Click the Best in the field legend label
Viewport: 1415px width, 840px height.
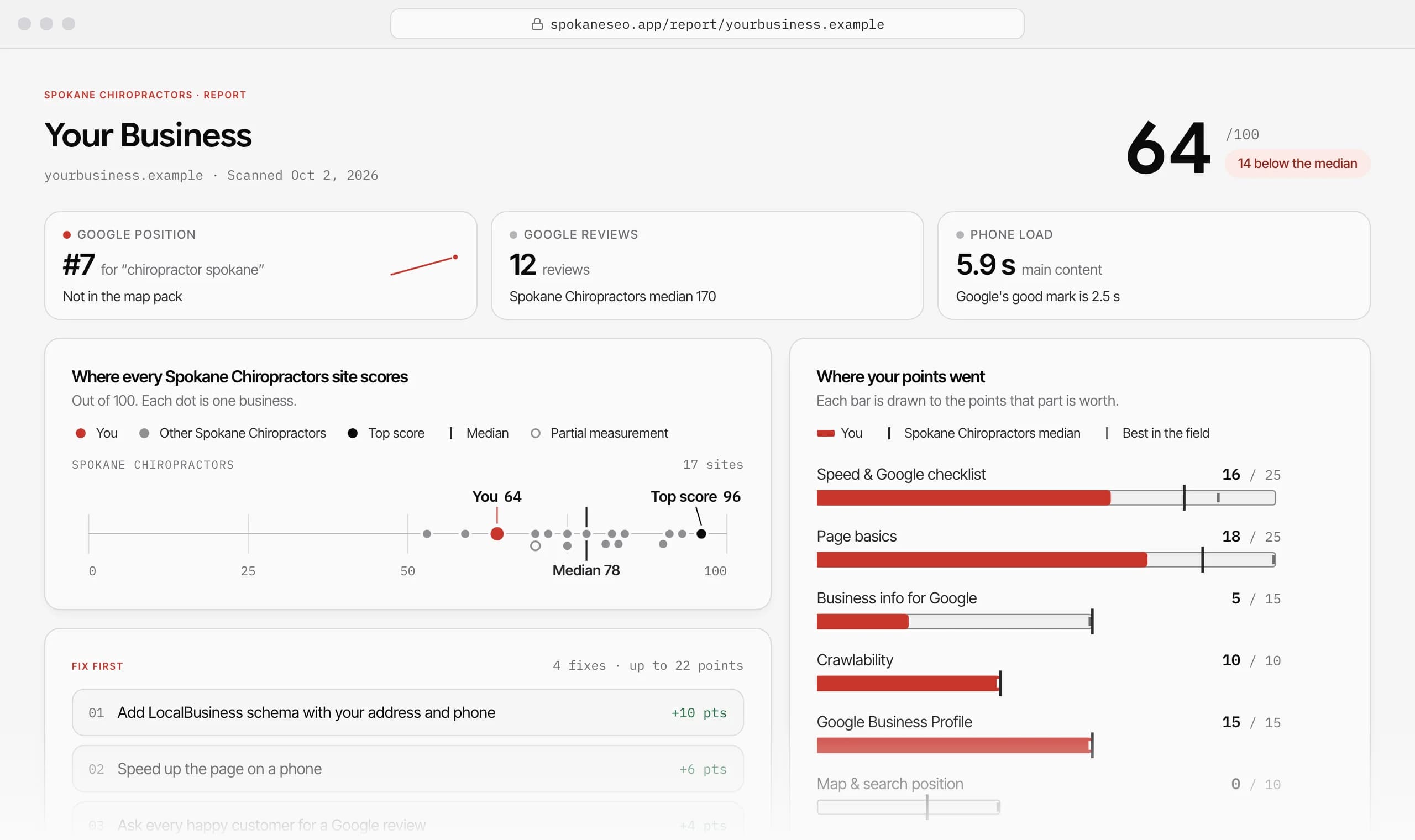click(x=1165, y=433)
